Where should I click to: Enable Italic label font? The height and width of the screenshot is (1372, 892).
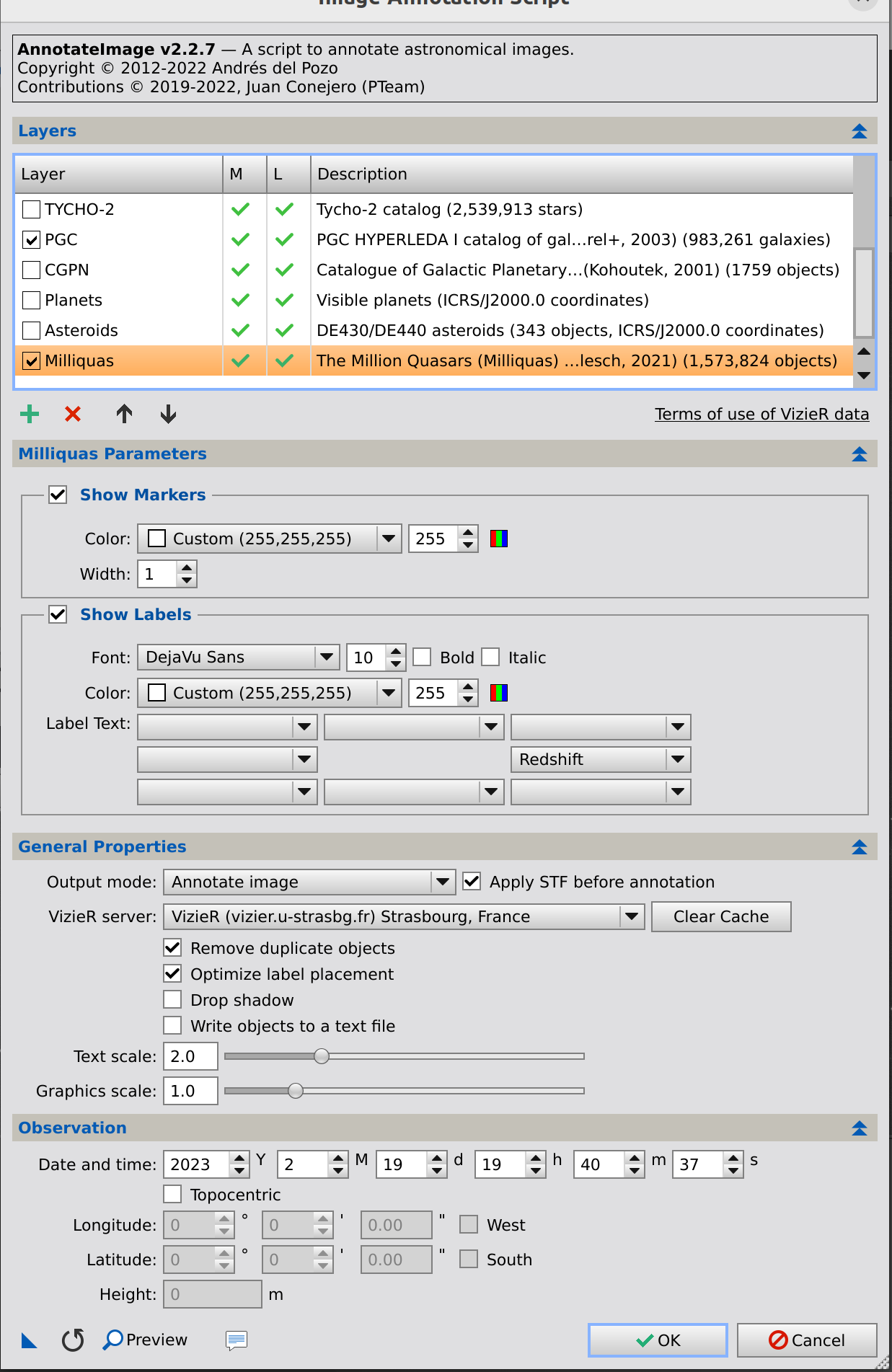tap(490, 657)
